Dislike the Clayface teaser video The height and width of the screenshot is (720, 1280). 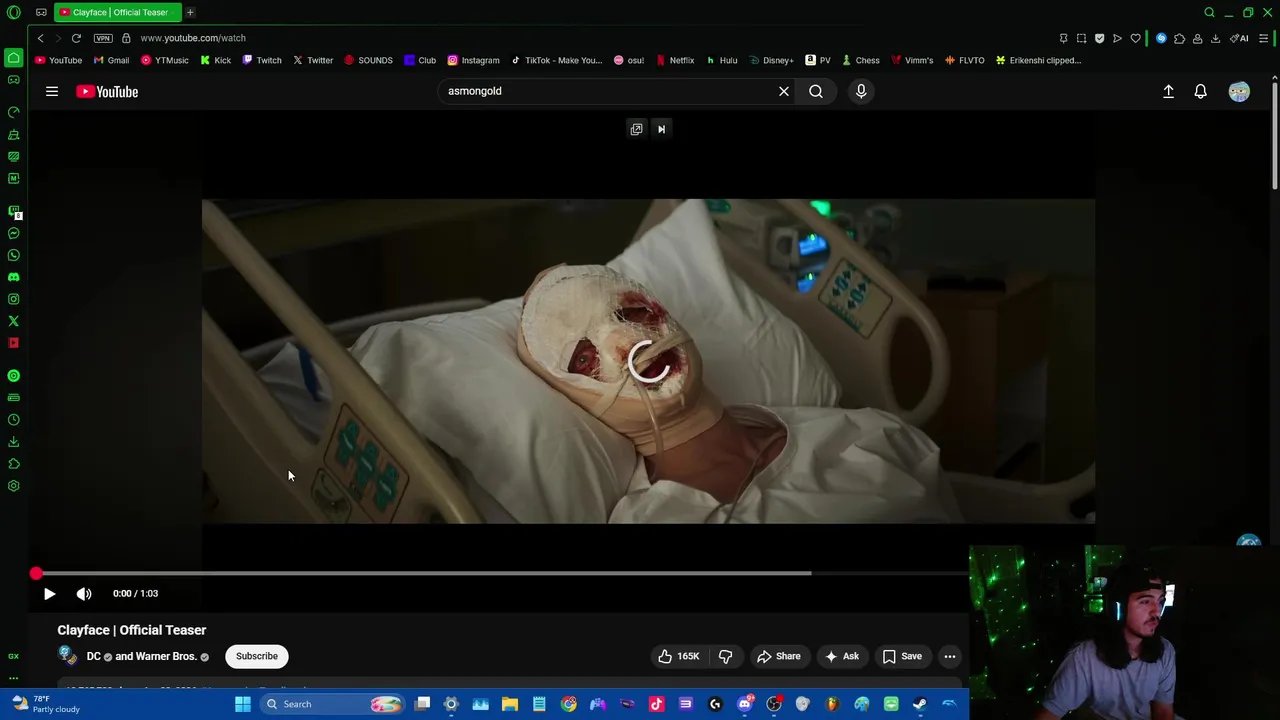[725, 656]
